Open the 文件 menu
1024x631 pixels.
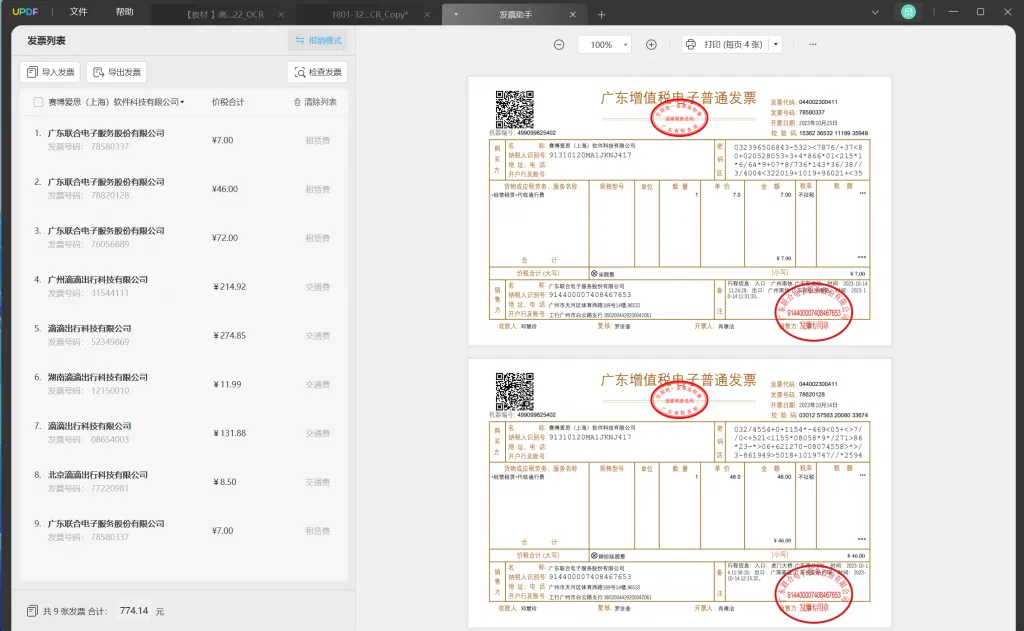pyautogui.click(x=78, y=12)
